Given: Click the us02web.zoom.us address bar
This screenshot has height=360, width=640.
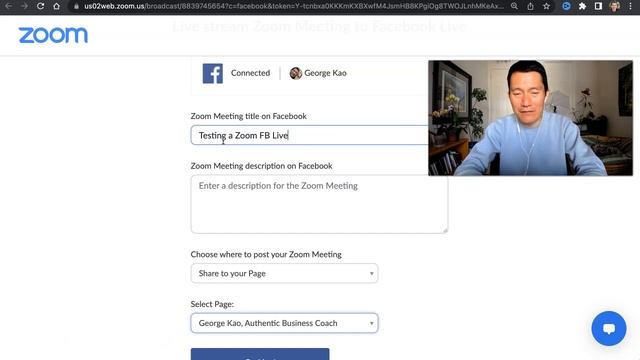Looking at the screenshot, I should 293,6.
